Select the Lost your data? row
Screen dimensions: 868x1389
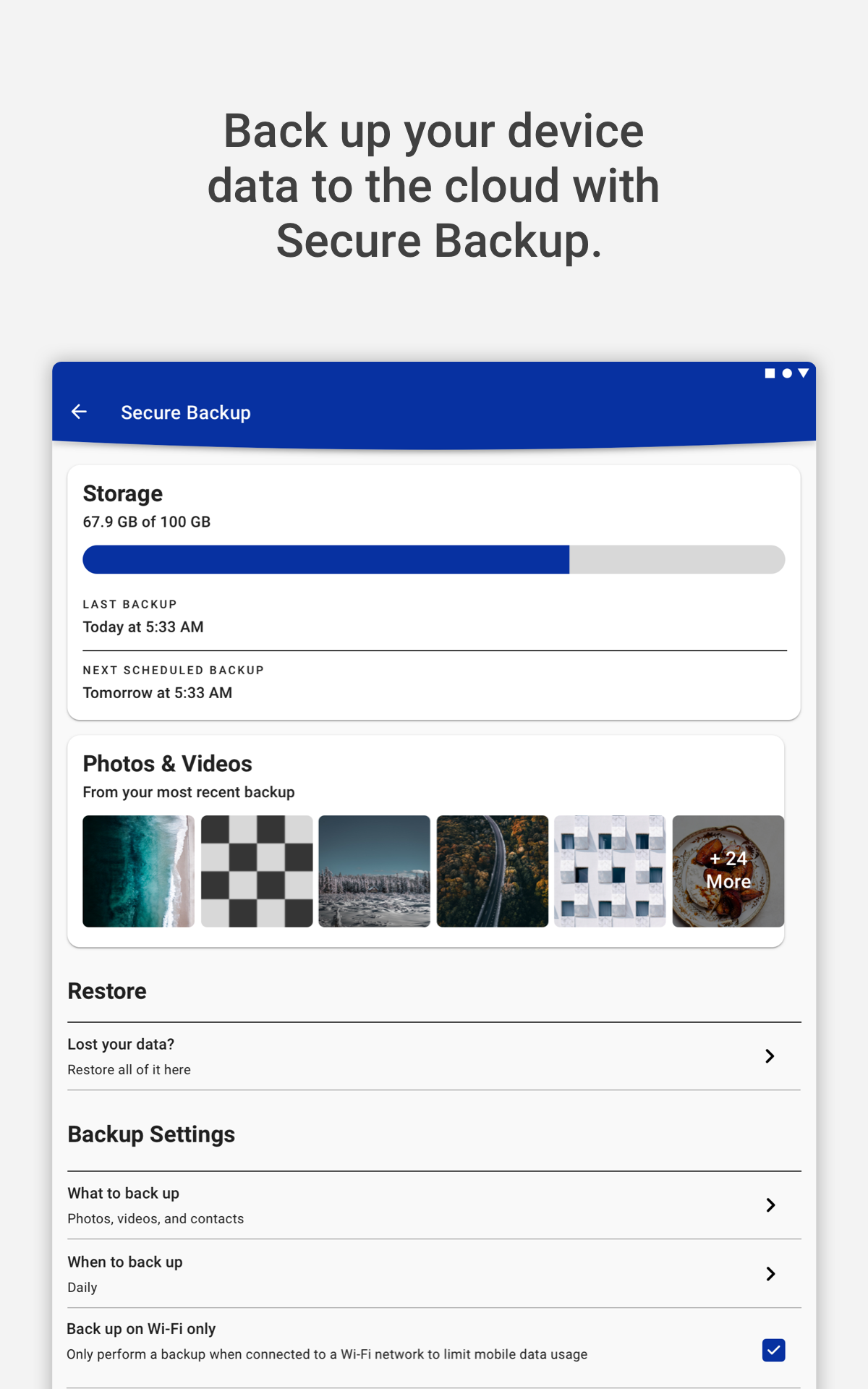pos(434,1056)
